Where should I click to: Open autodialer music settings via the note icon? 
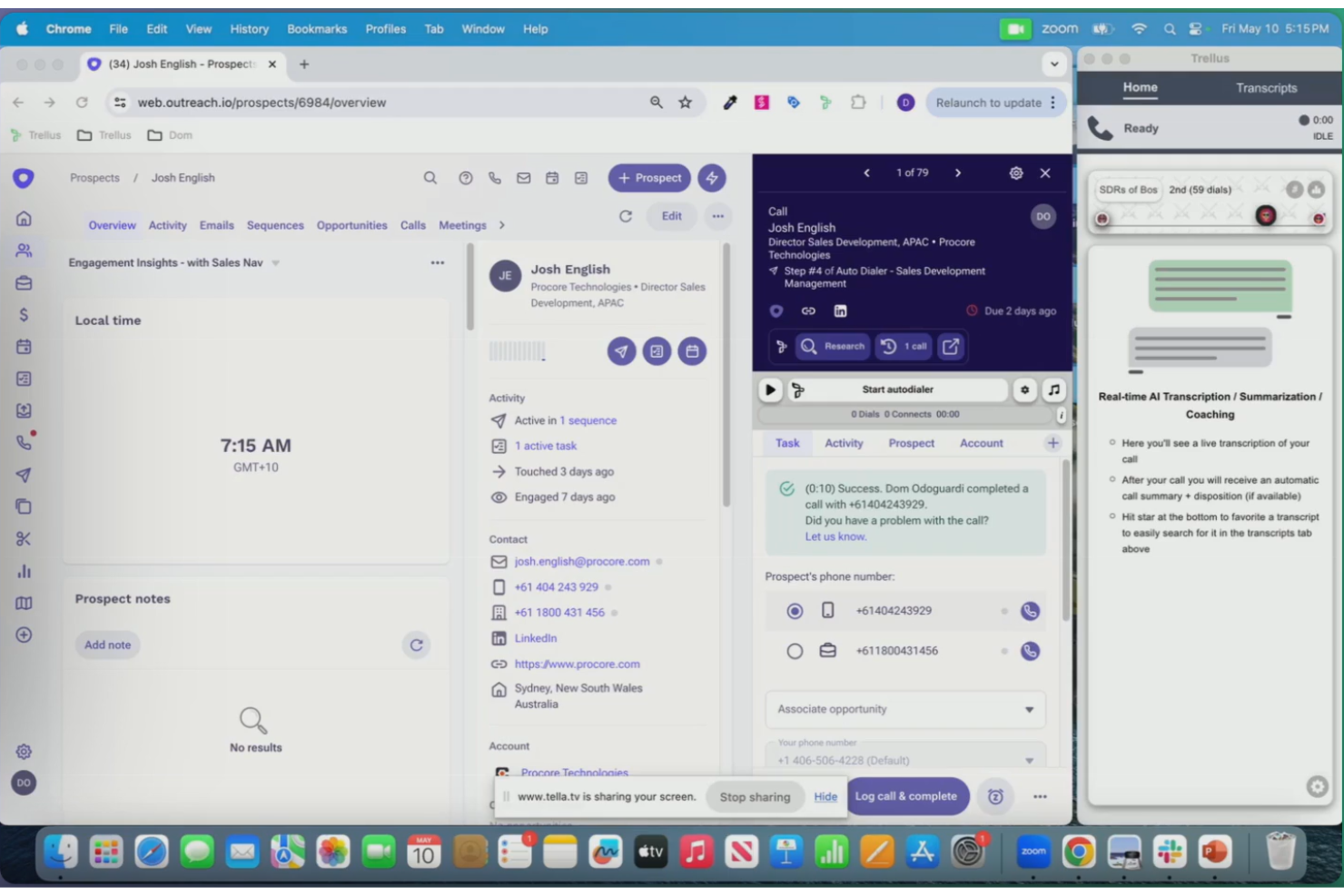(x=1053, y=389)
